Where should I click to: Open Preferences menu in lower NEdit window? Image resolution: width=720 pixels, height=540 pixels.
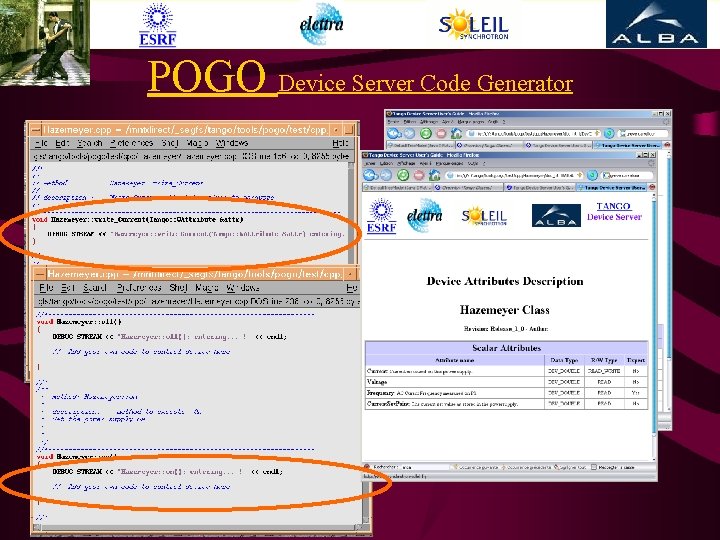(x=139, y=287)
